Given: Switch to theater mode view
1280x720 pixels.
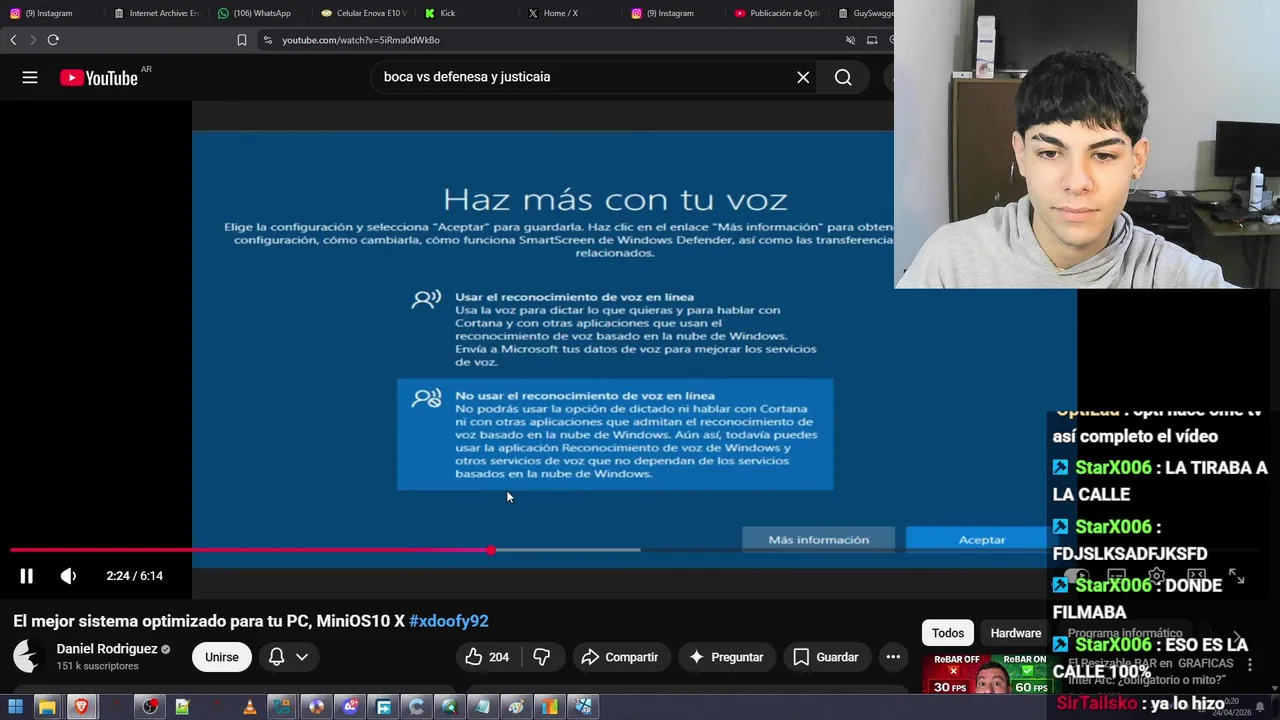Looking at the screenshot, I should coord(1196,576).
